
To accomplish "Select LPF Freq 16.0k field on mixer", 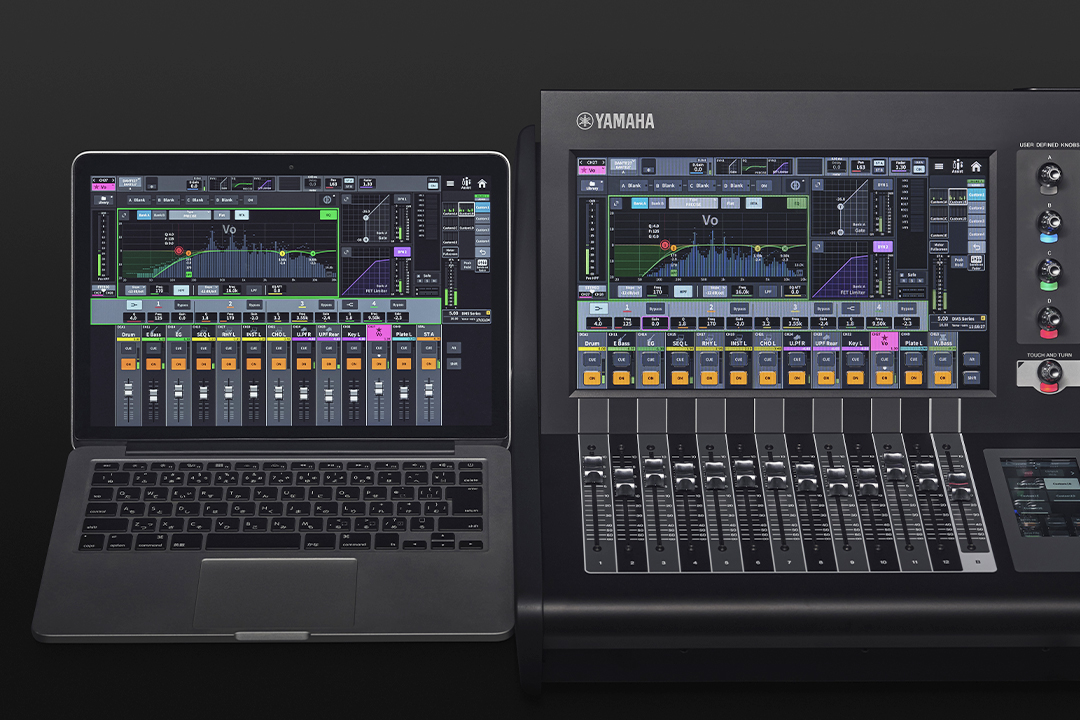I will point(742,291).
